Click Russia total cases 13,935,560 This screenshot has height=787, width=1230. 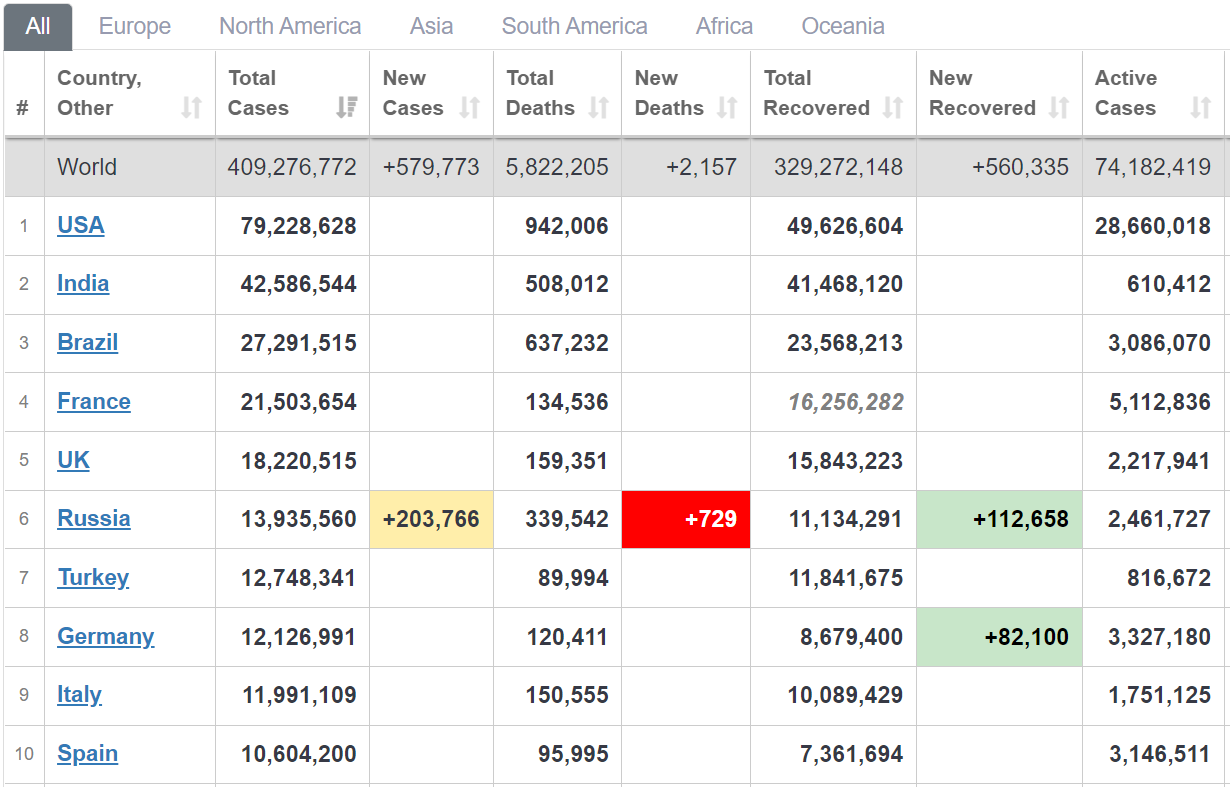pos(299,520)
